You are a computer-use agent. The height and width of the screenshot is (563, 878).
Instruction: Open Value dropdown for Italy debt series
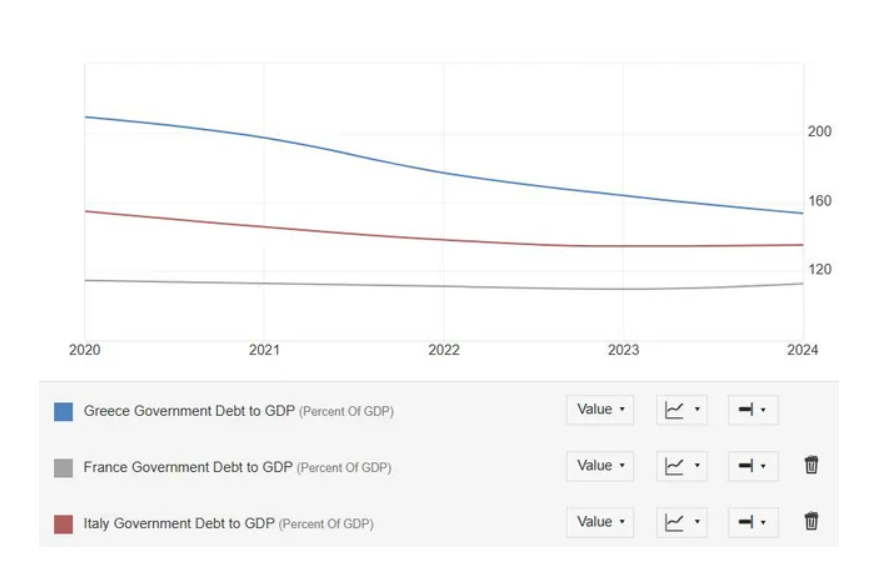pos(600,521)
